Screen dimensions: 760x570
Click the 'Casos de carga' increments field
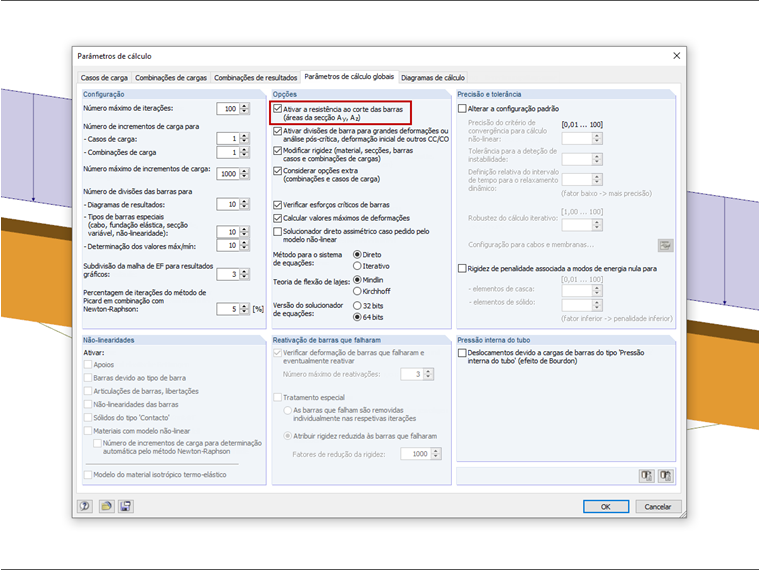tap(228, 139)
